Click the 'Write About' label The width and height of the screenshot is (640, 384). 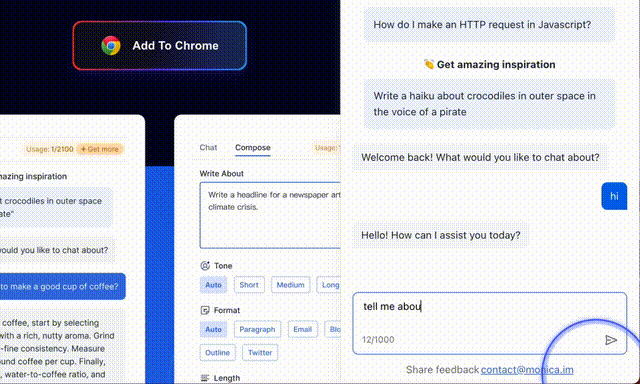(x=222, y=173)
